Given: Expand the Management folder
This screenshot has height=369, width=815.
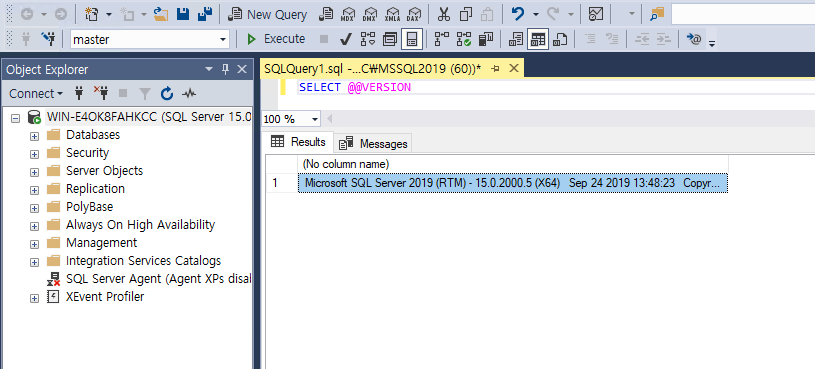Looking at the screenshot, I should (x=34, y=244).
